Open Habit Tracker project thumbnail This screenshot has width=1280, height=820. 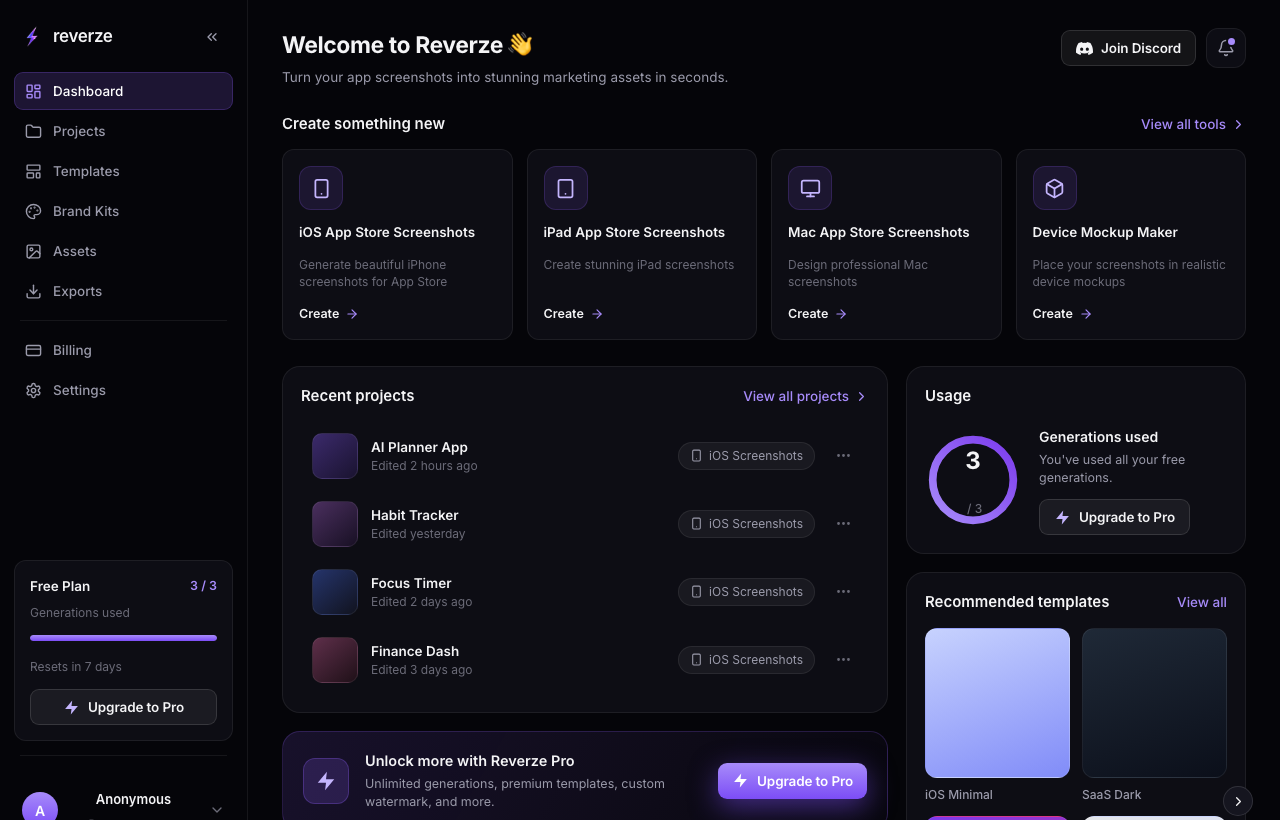(335, 524)
